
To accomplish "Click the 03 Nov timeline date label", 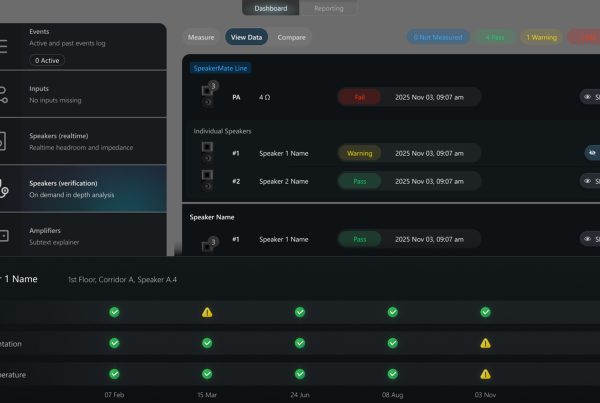I will (x=485, y=394).
